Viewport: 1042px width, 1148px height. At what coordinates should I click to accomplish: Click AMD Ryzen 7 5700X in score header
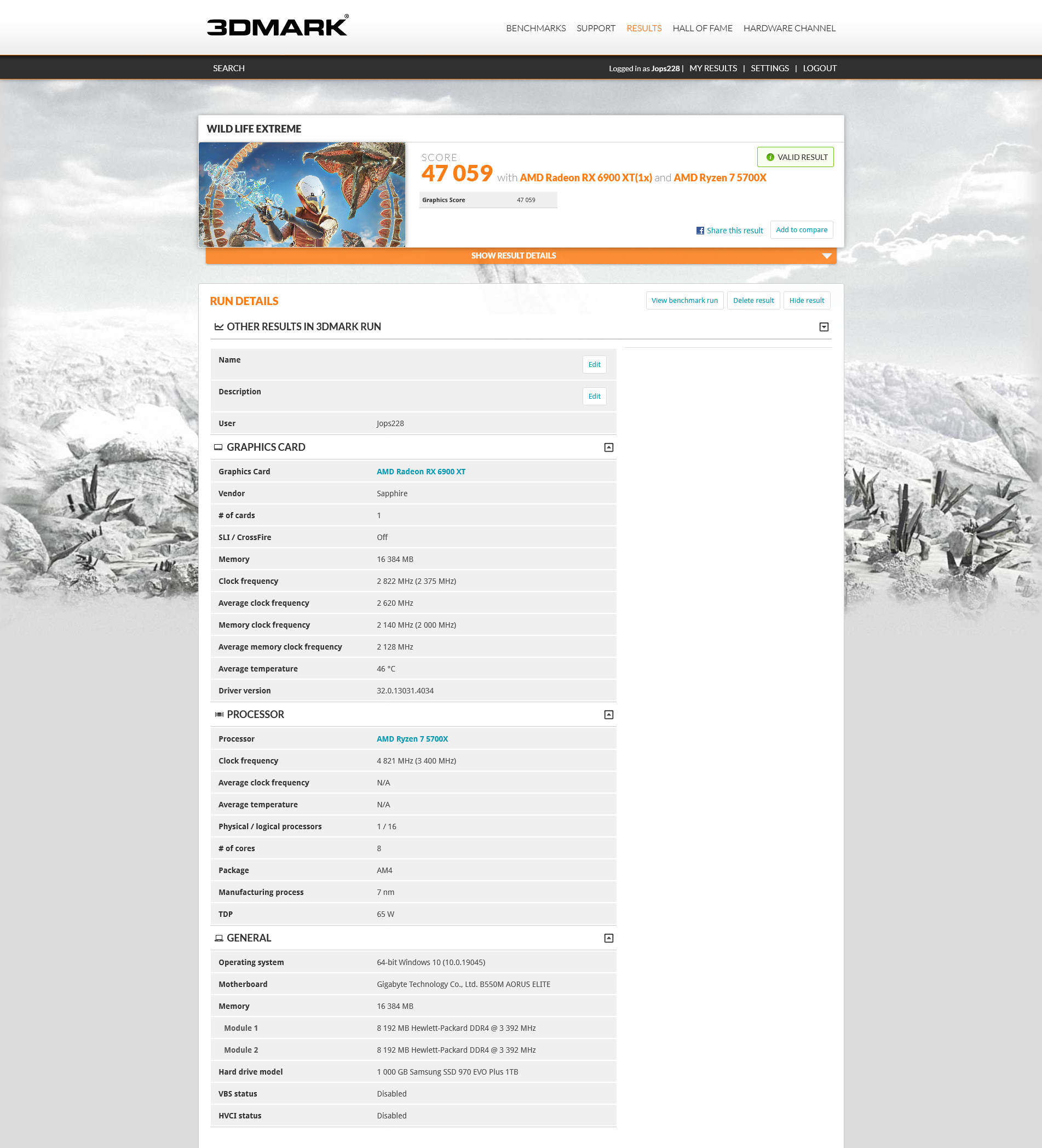(719, 177)
